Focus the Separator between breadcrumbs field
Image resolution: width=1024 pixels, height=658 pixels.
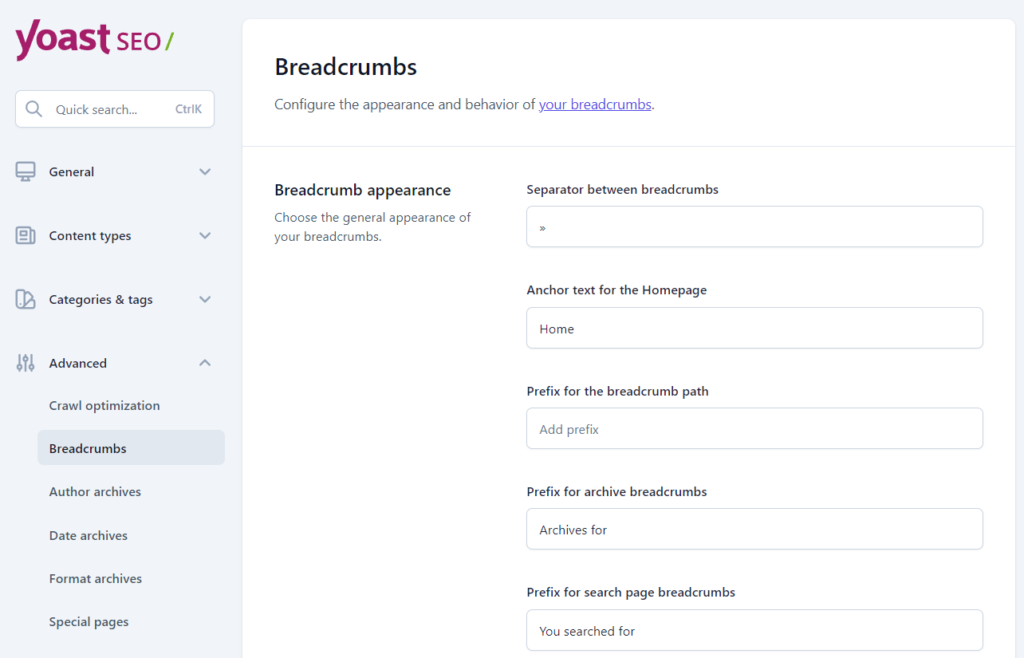(x=754, y=227)
